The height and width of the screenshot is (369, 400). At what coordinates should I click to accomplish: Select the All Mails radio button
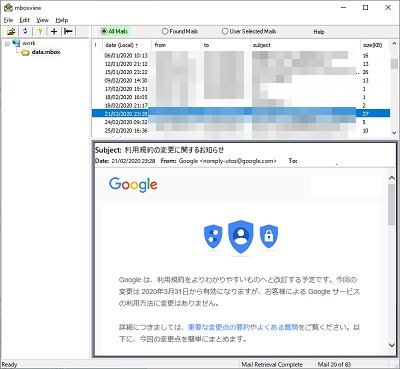pos(104,31)
